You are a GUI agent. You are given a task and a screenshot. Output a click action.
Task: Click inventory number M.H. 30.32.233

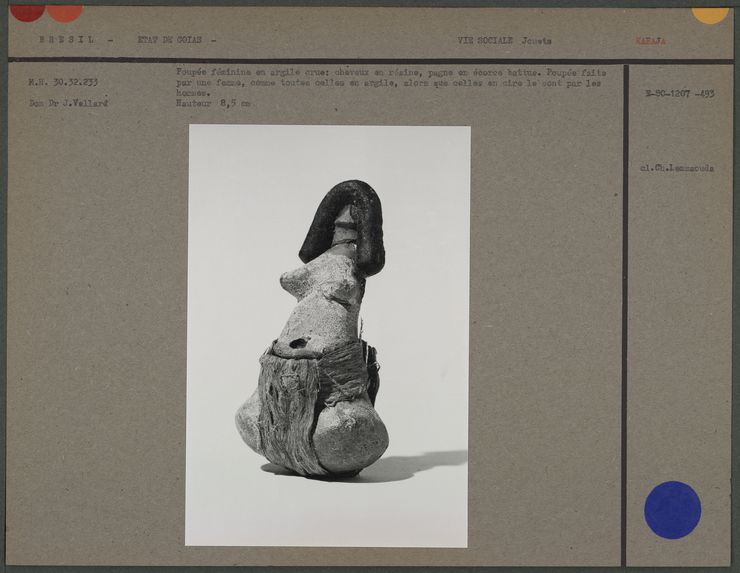[x=63, y=82]
